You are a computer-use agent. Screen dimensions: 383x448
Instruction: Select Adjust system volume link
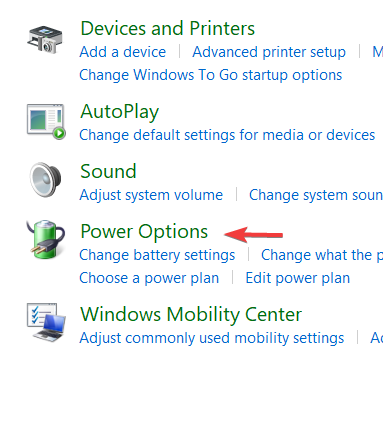coord(151,195)
